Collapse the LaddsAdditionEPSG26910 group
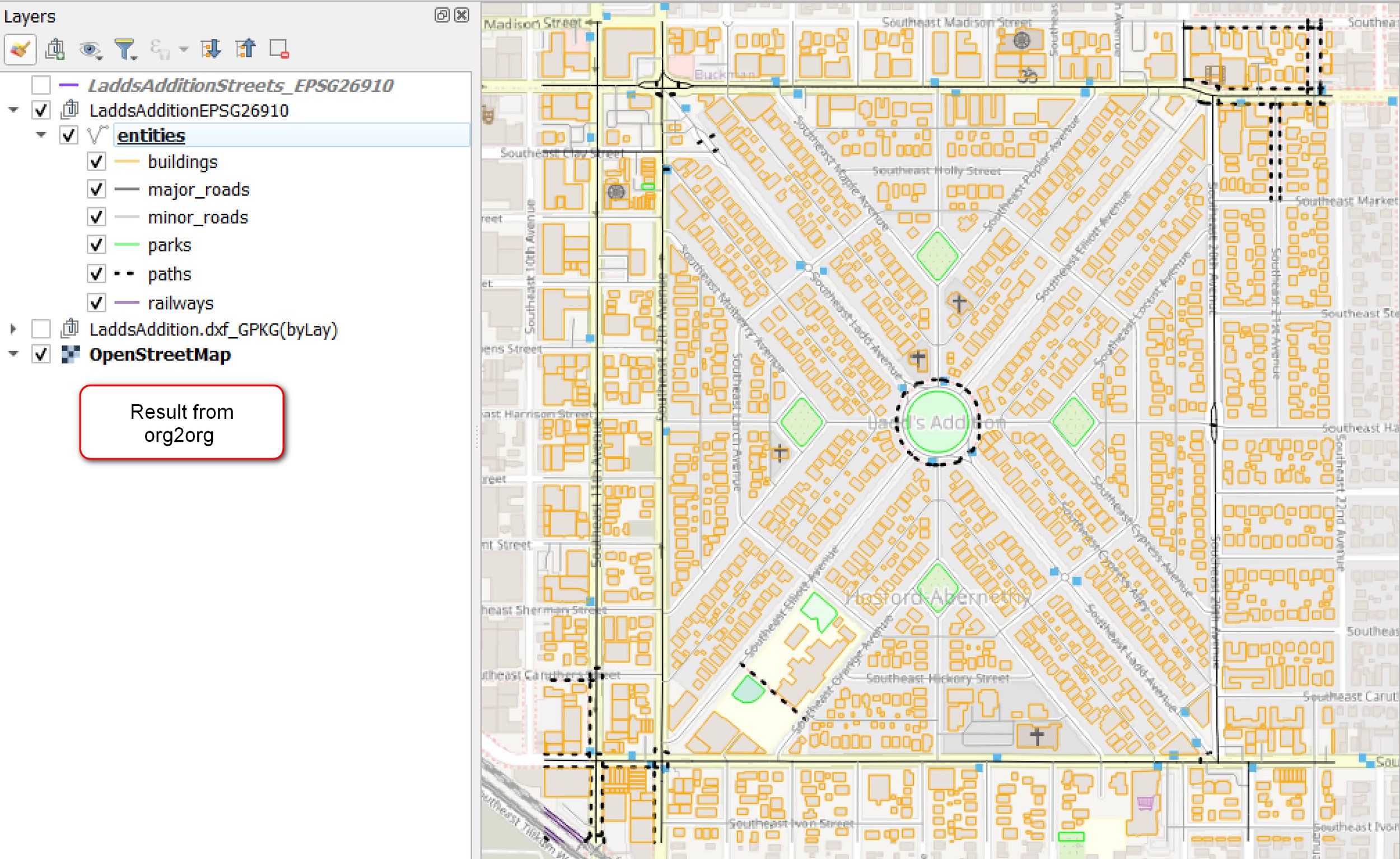 pos(12,110)
